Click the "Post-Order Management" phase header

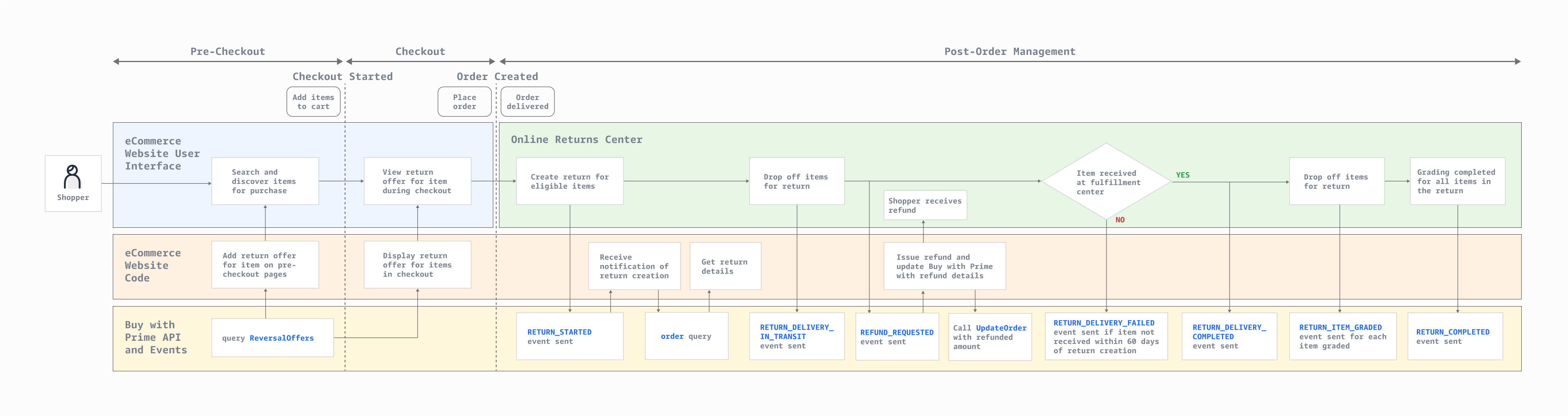point(1009,51)
